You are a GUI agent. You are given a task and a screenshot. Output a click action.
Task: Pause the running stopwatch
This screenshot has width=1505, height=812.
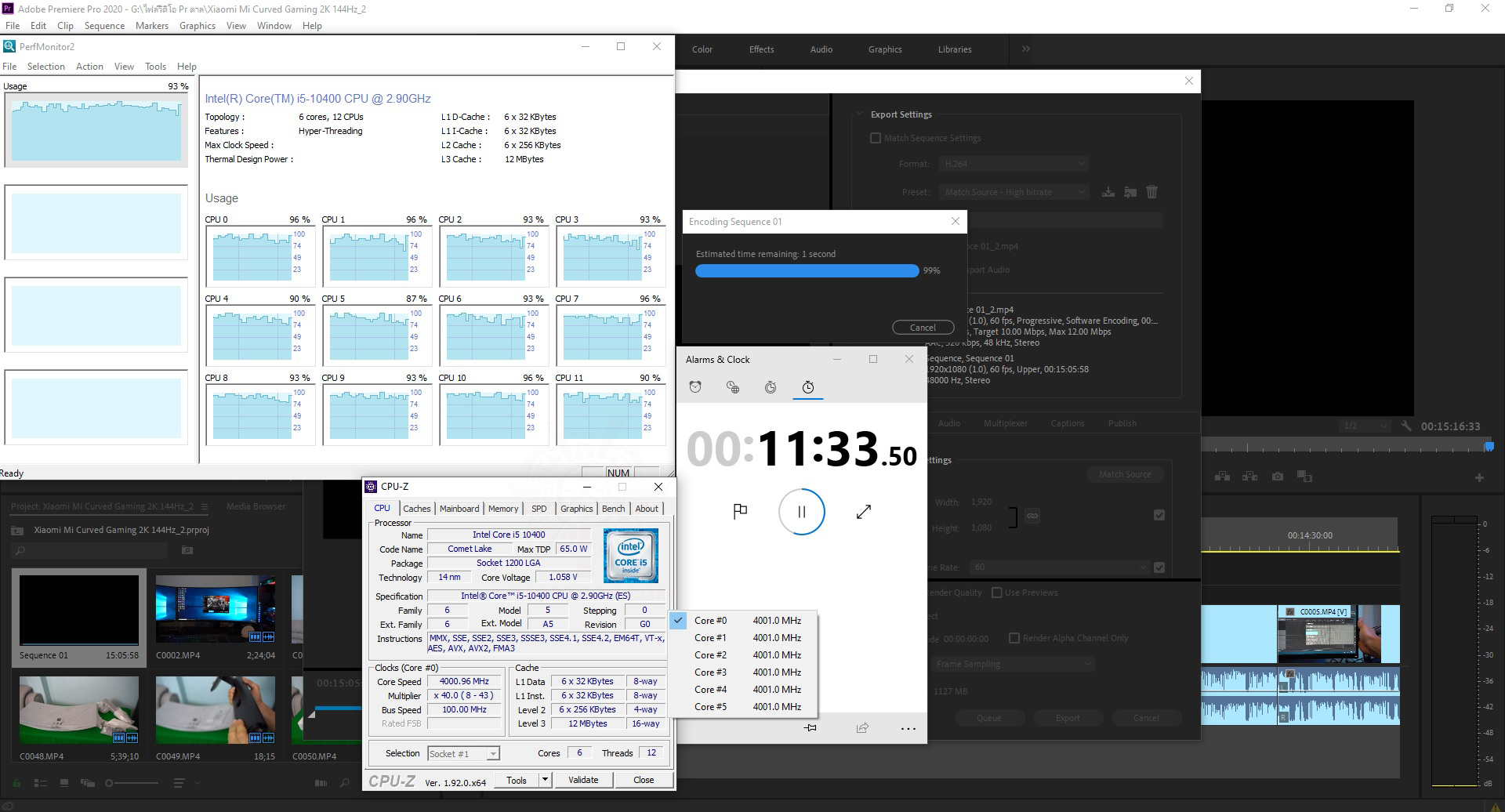click(801, 512)
